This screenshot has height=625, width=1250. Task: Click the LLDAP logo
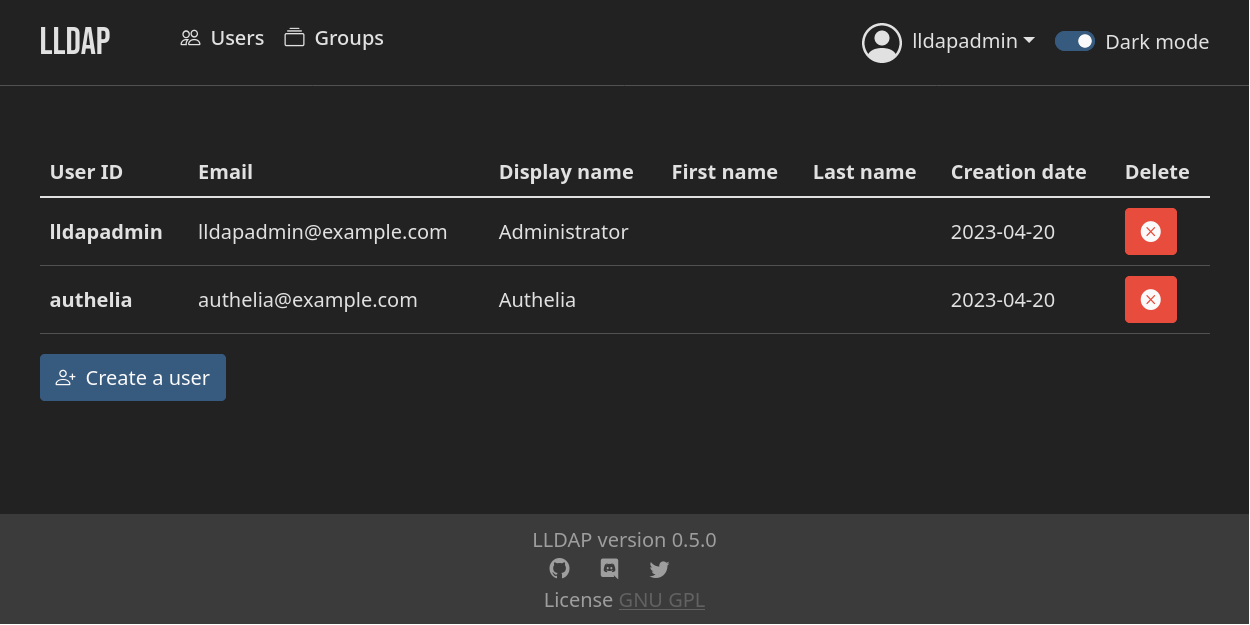point(74,40)
